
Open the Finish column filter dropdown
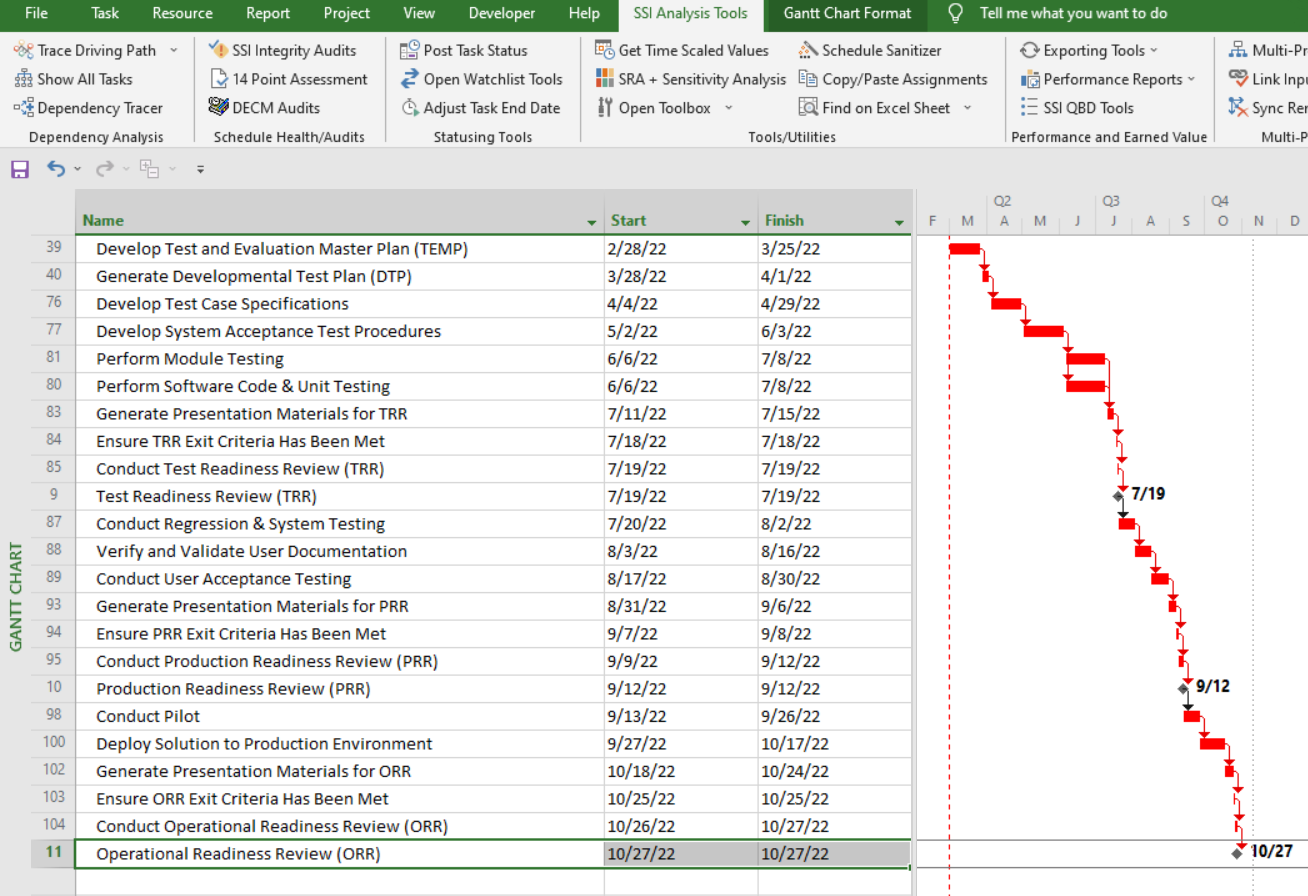[x=900, y=221]
